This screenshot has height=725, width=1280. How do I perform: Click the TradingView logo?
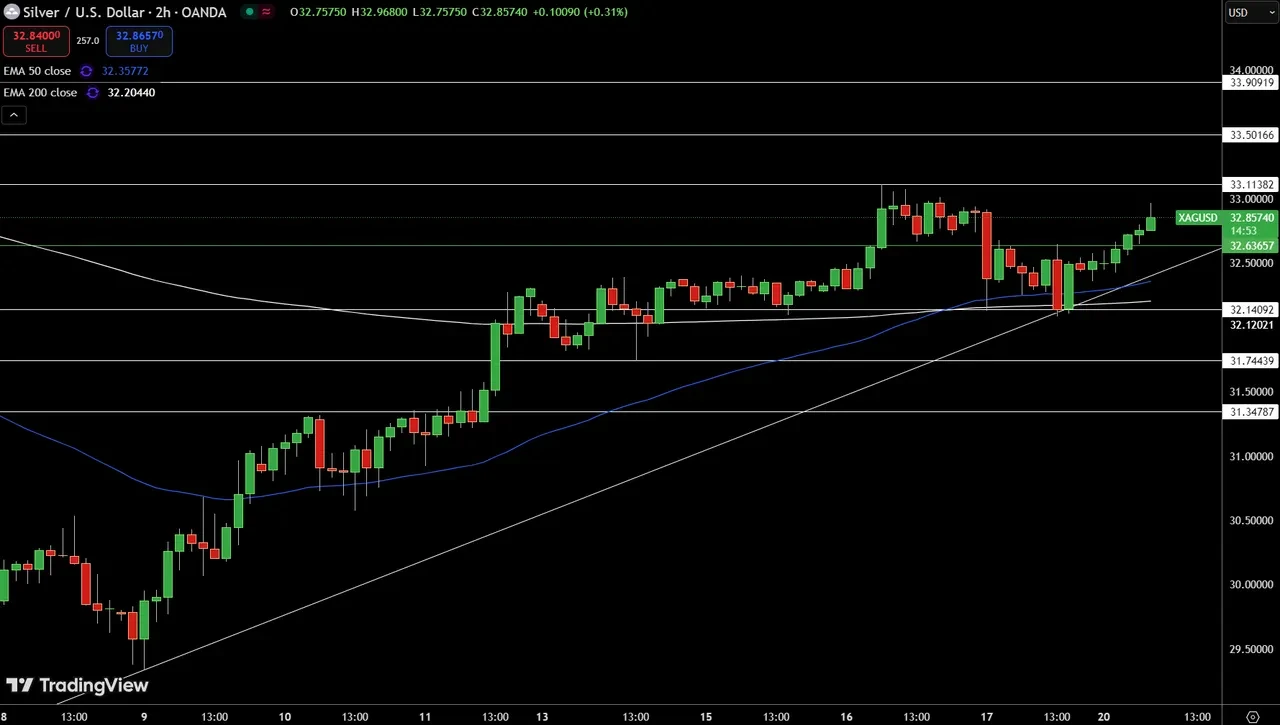(78, 685)
